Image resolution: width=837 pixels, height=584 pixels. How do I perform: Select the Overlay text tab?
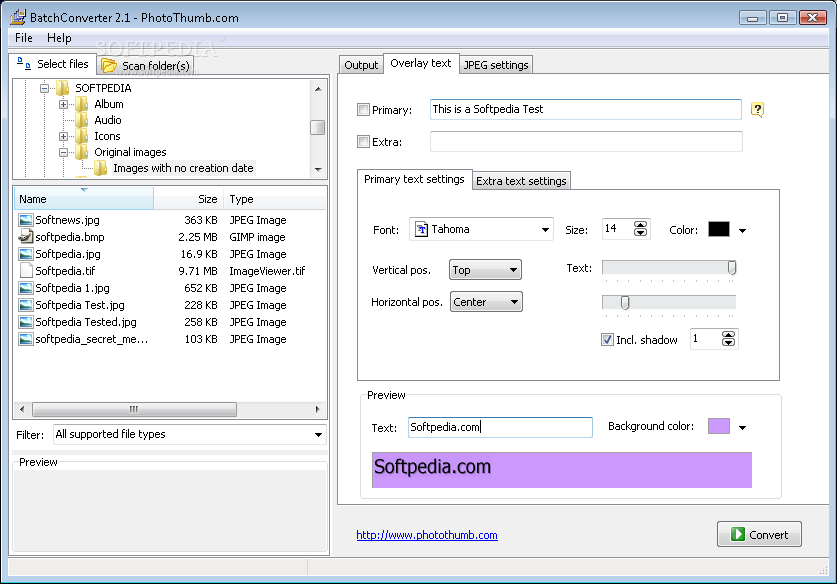tap(421, 64)
